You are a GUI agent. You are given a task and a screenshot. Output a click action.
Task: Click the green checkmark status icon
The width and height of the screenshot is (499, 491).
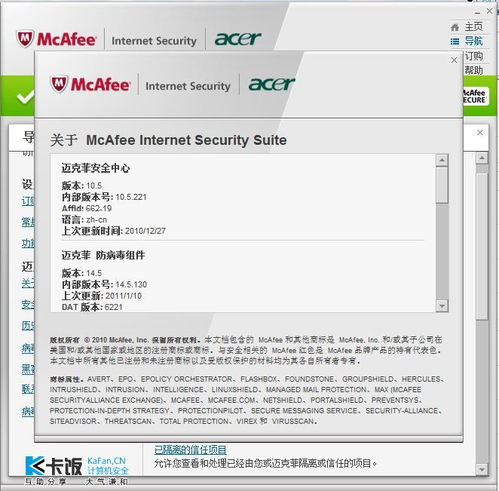25,97
